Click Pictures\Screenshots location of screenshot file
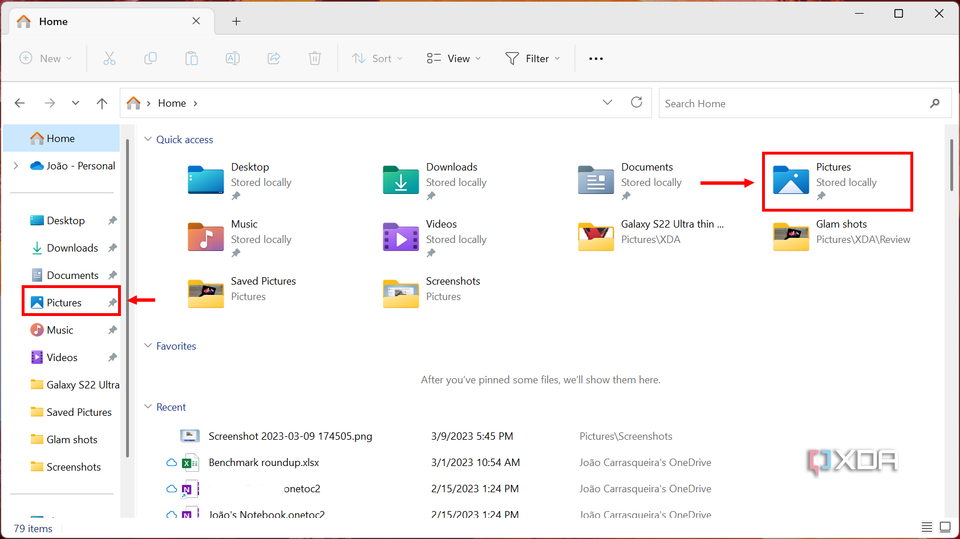This screenshot has width=960, height=539. [626, 436]
